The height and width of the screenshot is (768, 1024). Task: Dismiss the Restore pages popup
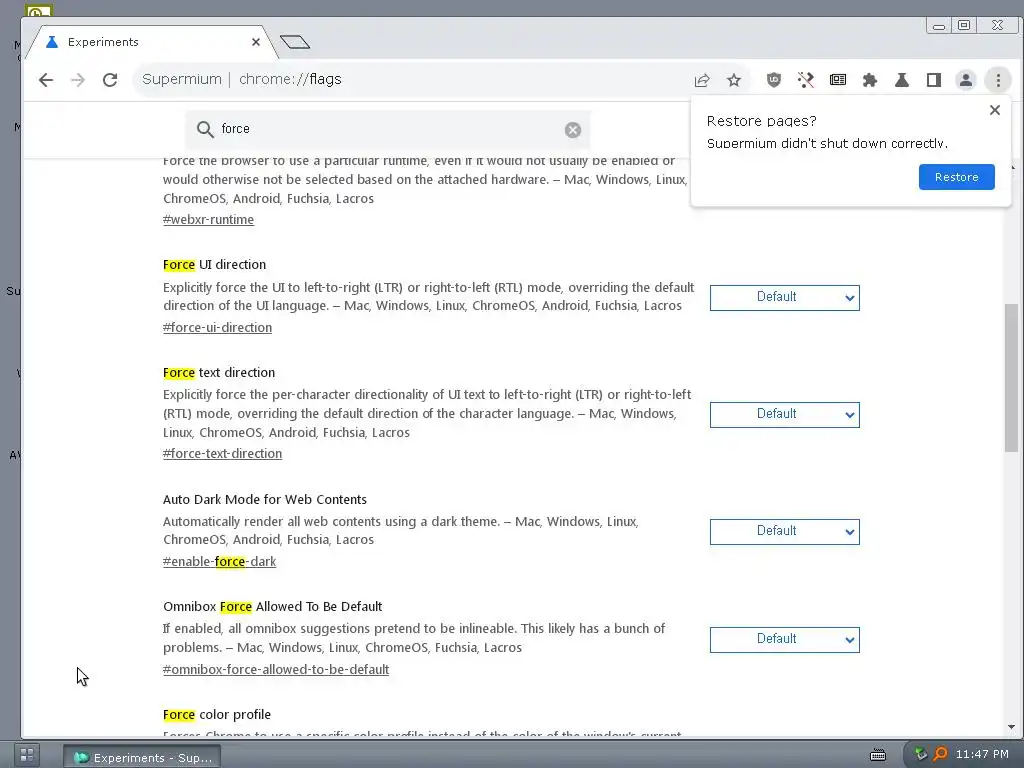pos(995,110)
